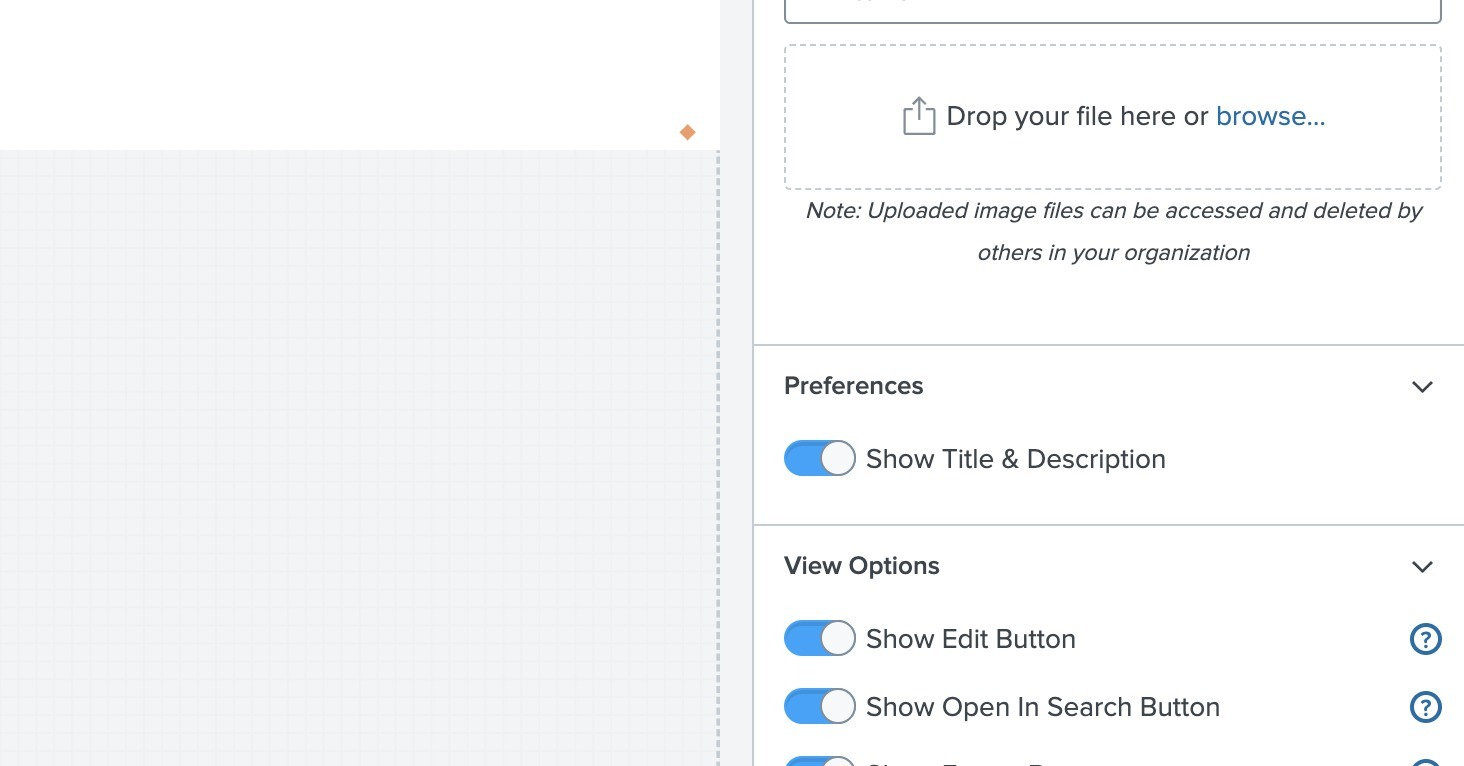This screenshot has width=1464, height=766.
Task: Click the Show Open In Search Button label
Action: 1042,707
